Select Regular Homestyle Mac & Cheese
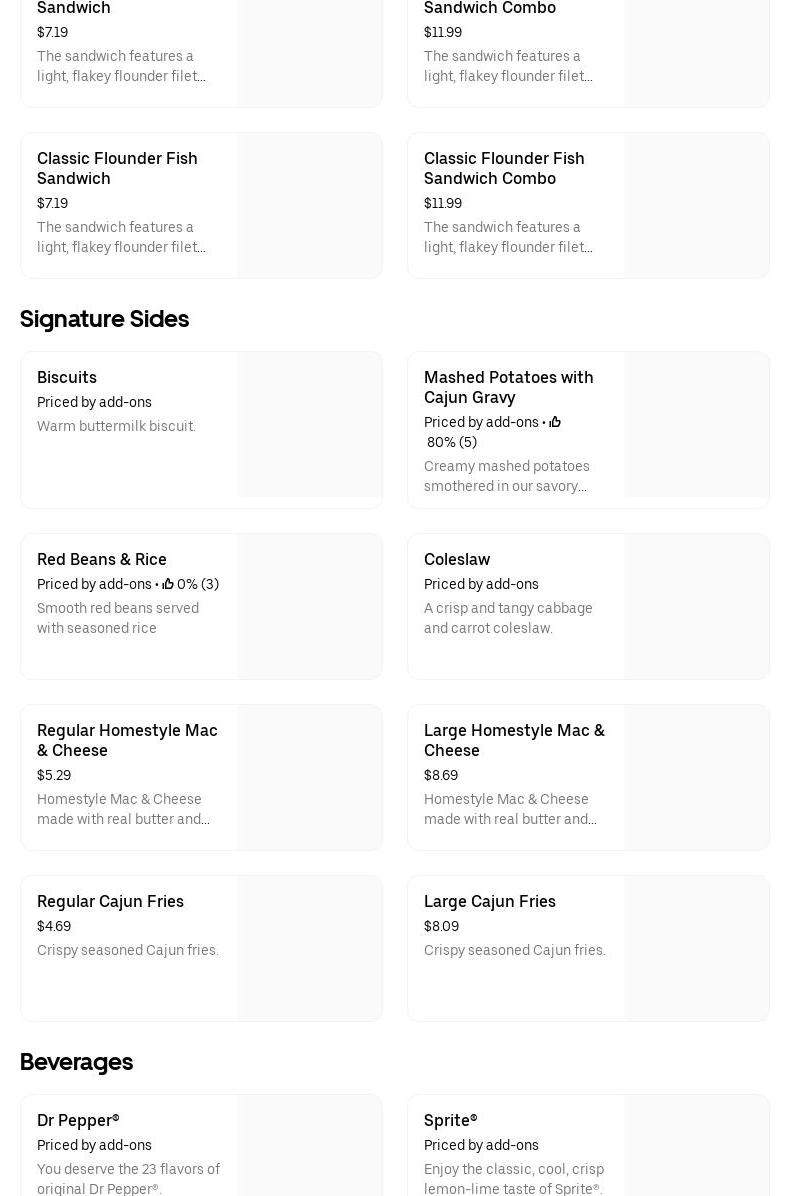 click(x=127, y=740)
